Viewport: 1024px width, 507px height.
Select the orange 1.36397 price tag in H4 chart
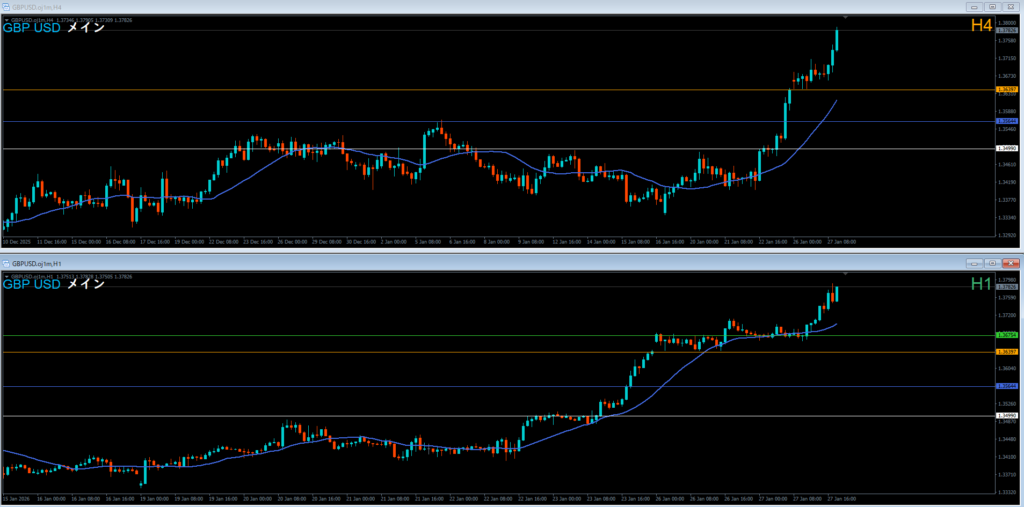pos(1007,90)
